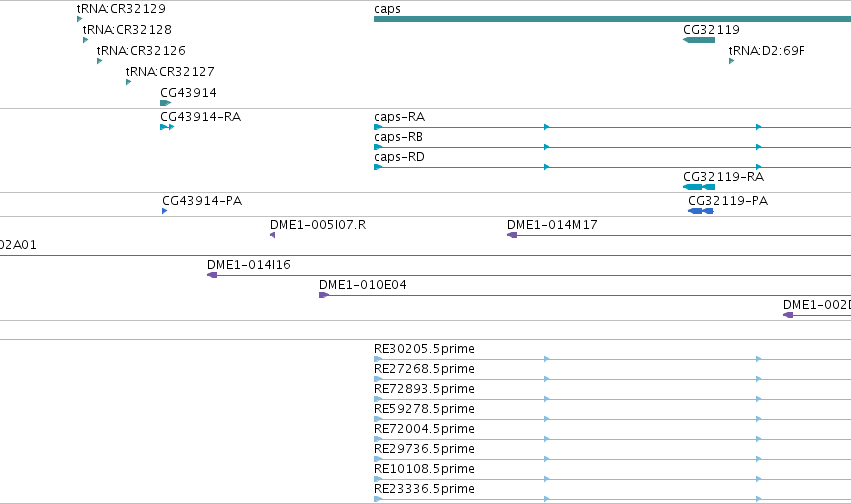Select the DME1-014I16 arrowhead
This screenshot has width=851, height=504.
pyautogui.click(x=212, y=275)
